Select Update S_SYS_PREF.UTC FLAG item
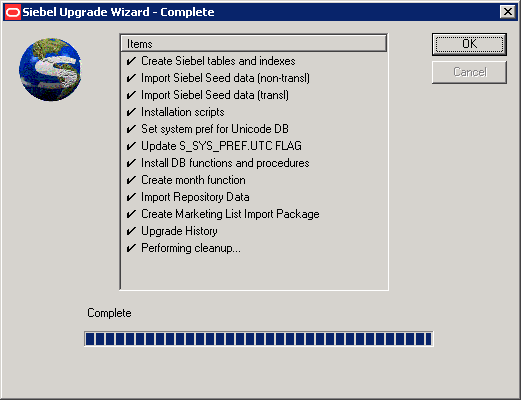 pyautogui.click(x=221, y=146)
